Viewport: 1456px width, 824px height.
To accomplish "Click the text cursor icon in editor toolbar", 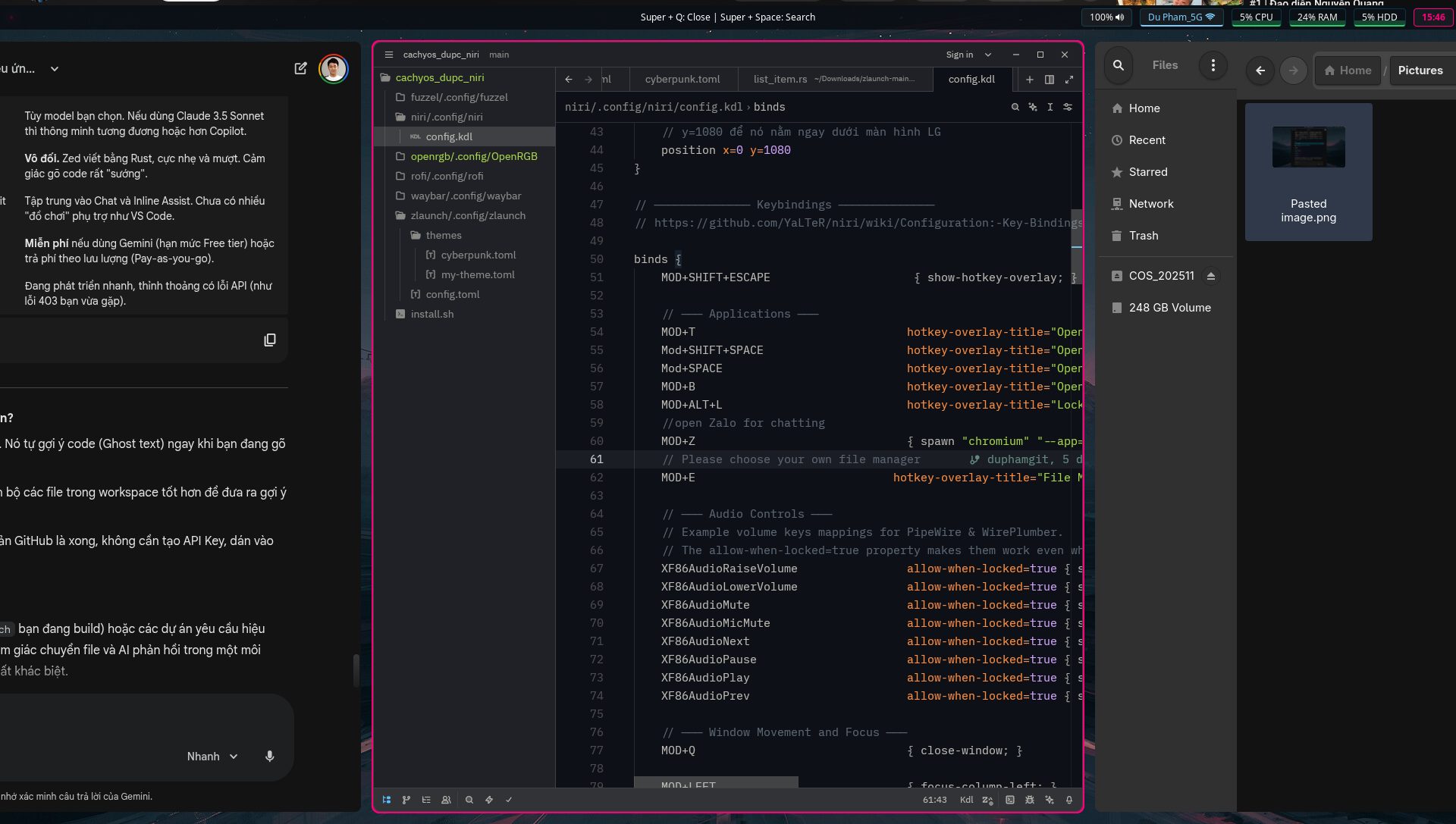I will pos(1050,107).
